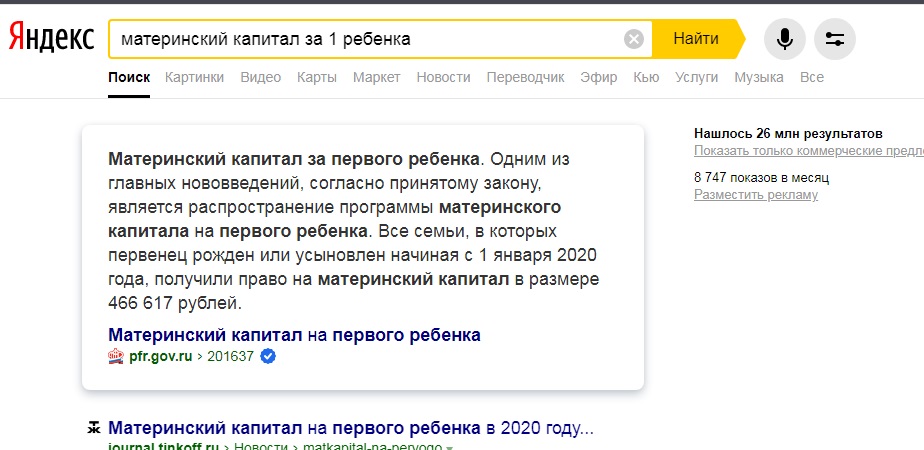This screenshot has width=924, height=450.
Task: Click the '8 747 показов в месяц' text
Action: tap(761, 177)
